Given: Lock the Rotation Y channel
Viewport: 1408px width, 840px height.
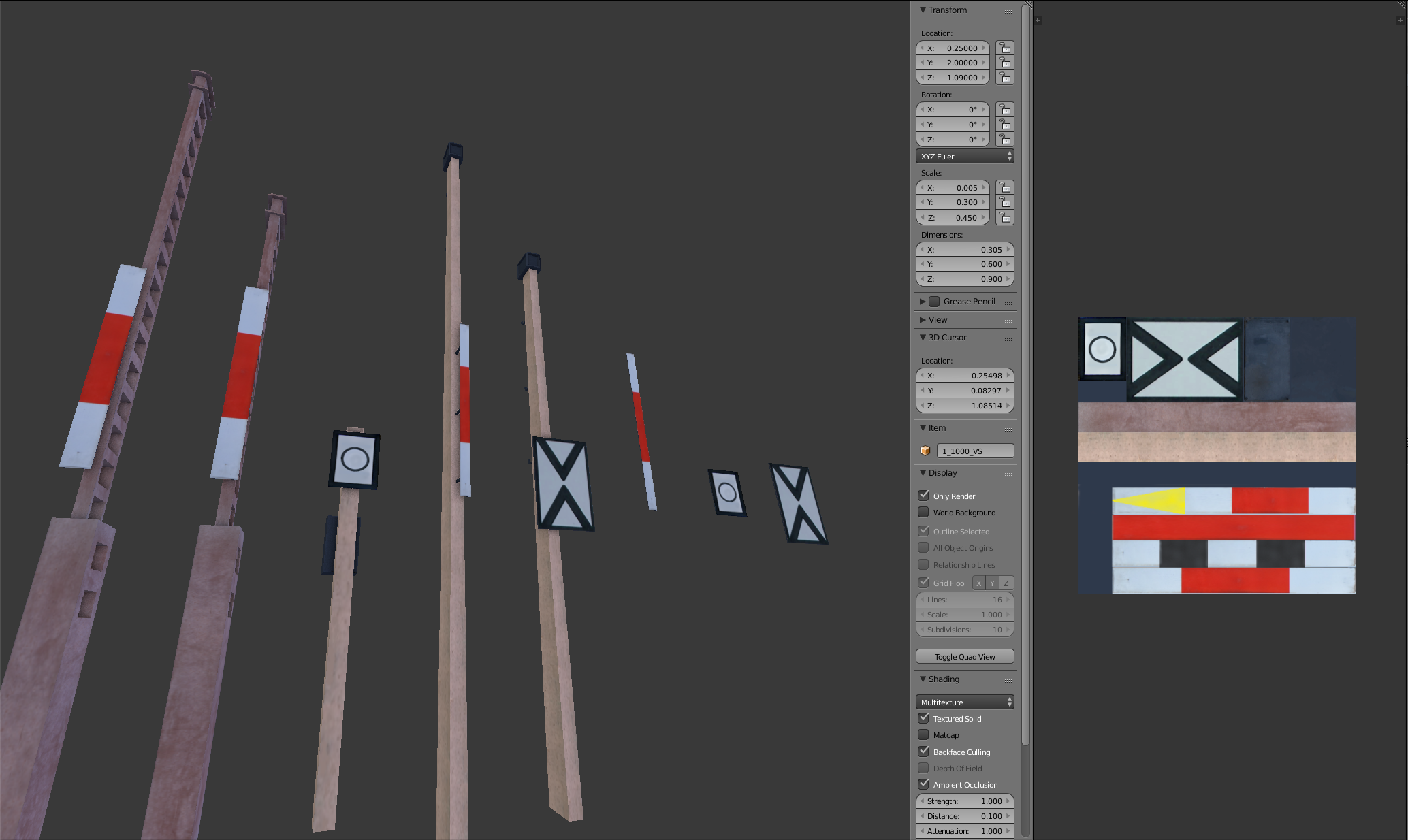Looking at the screenshot, I should click(1005, 125).
